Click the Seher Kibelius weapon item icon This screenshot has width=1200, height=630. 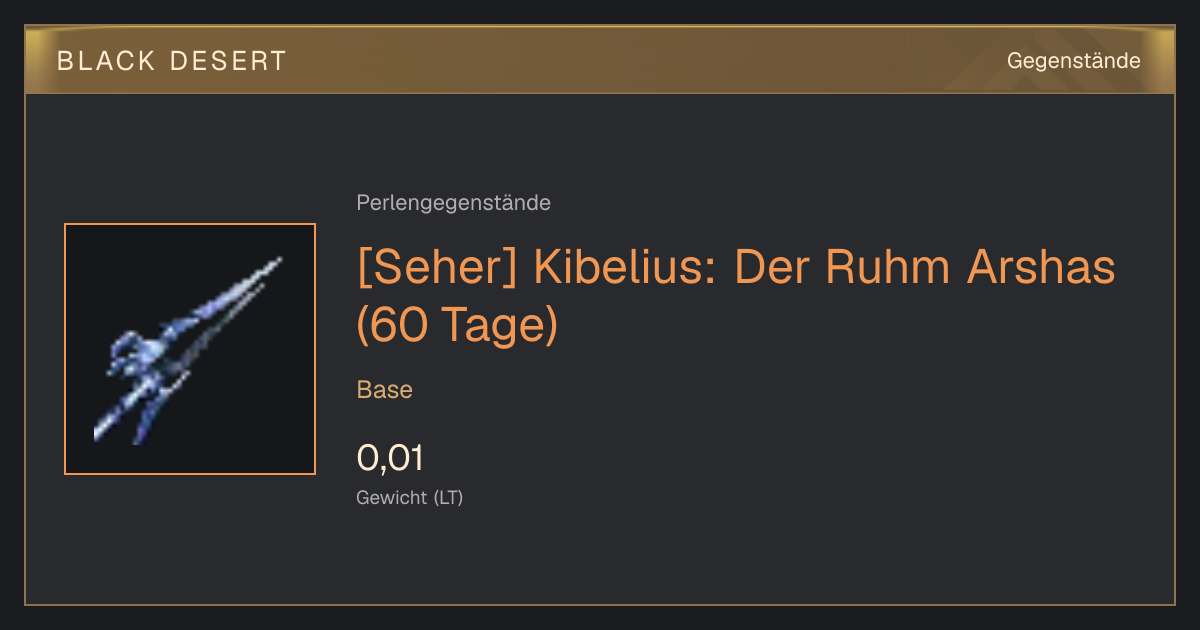[190, 349]
